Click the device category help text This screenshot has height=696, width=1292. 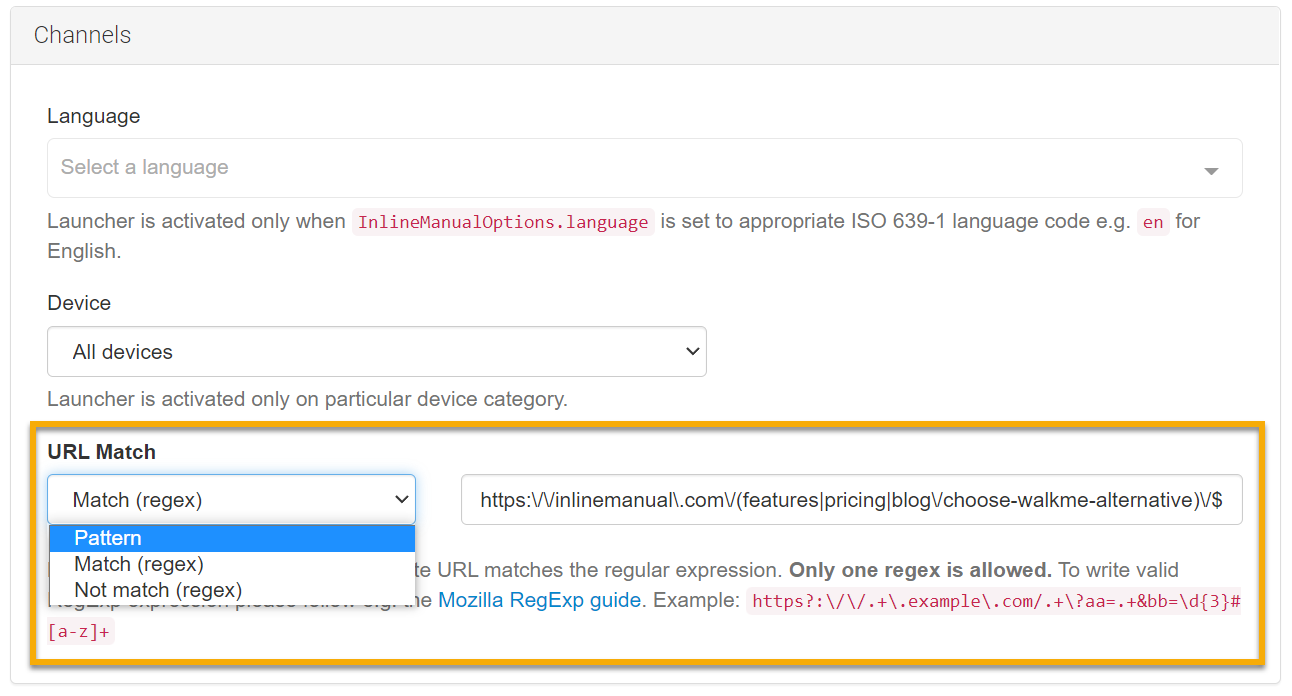coord(307,399)
